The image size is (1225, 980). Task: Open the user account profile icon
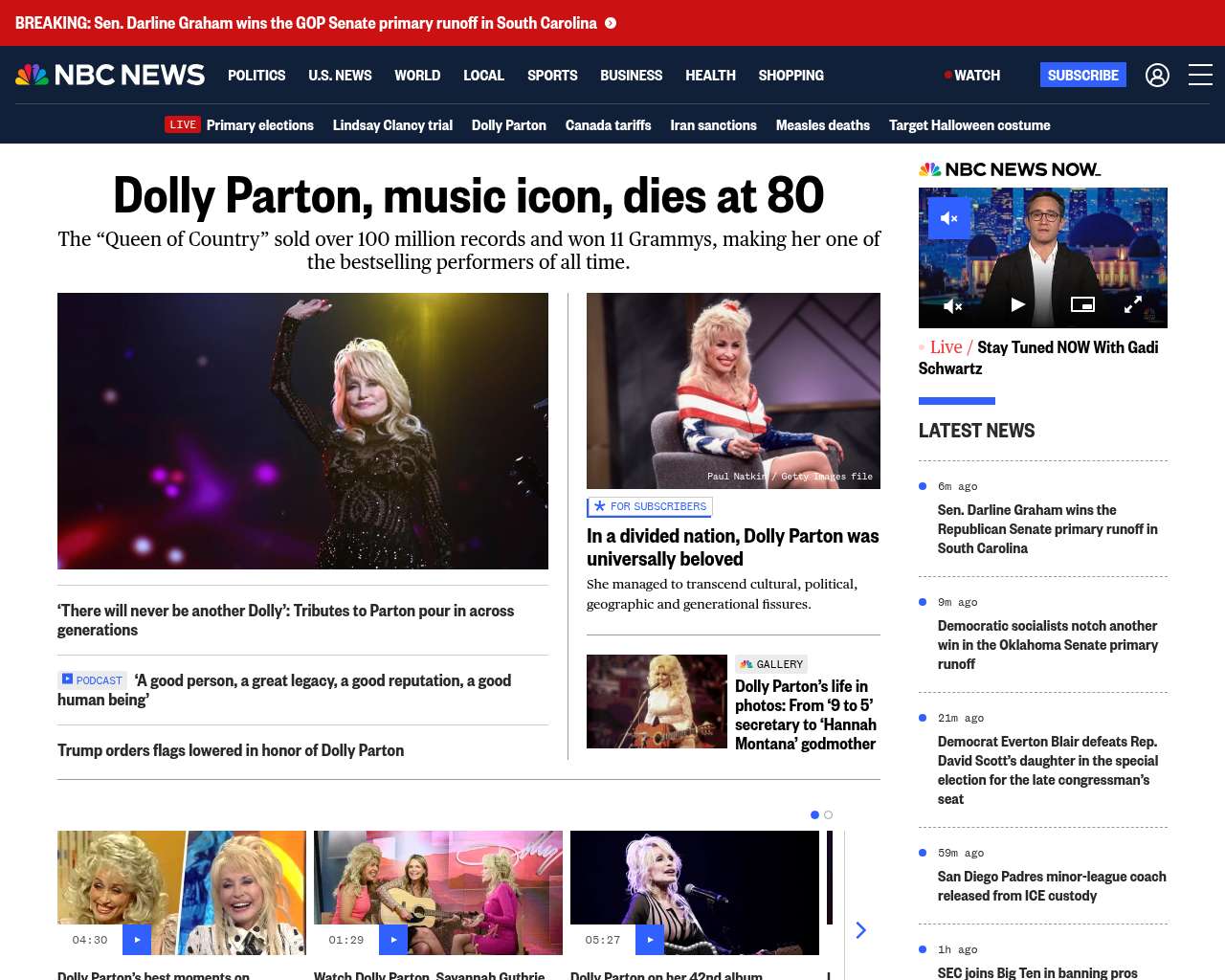[1157, 75]
